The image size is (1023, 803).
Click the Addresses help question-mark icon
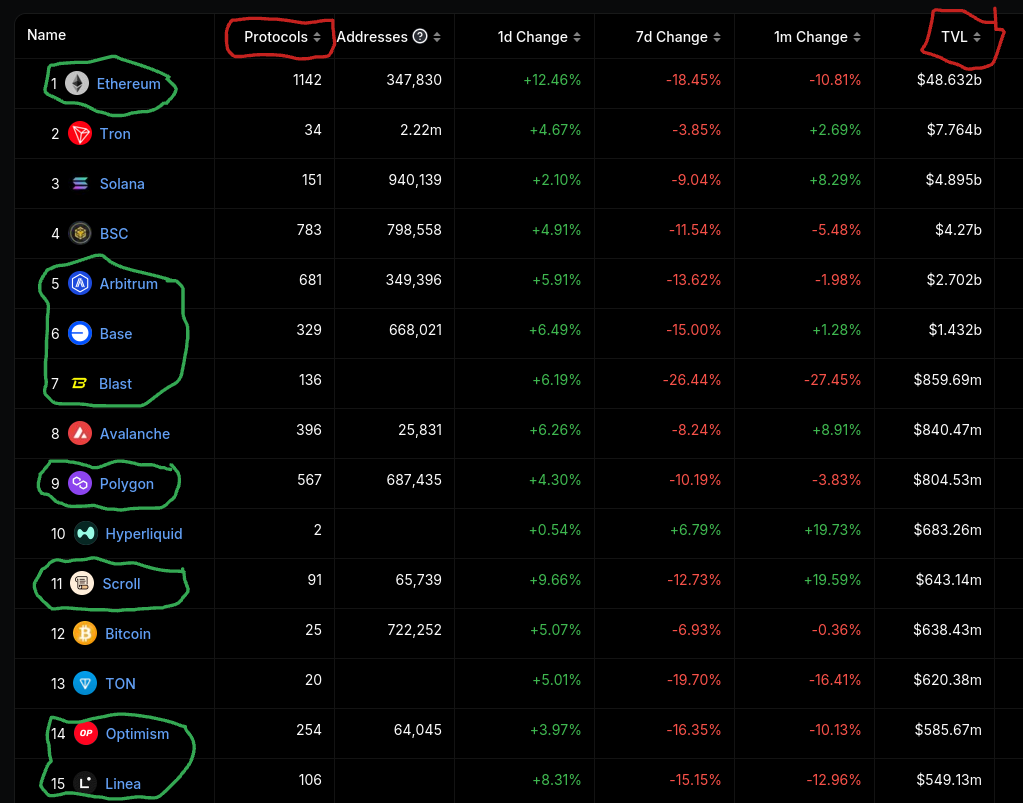click(x=420, y=37)
